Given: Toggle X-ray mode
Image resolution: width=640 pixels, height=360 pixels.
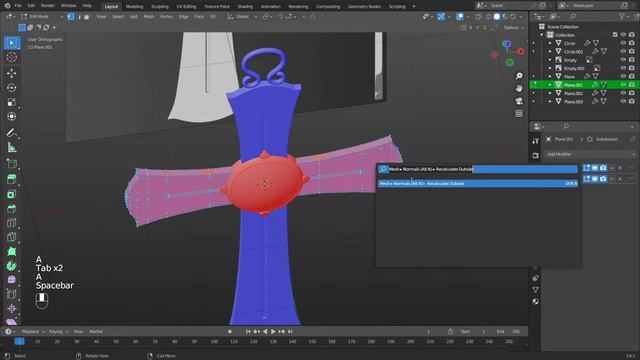Looking at the screenshot, I should click(x=478, y=17).
